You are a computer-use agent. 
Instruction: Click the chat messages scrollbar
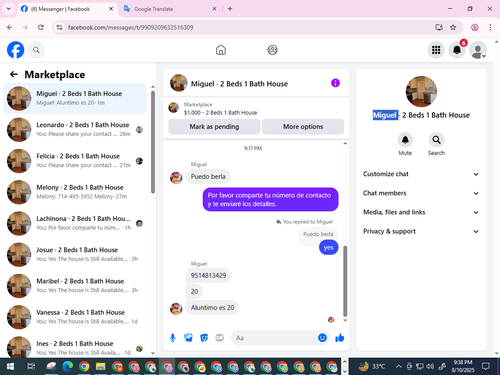[345, 281]
